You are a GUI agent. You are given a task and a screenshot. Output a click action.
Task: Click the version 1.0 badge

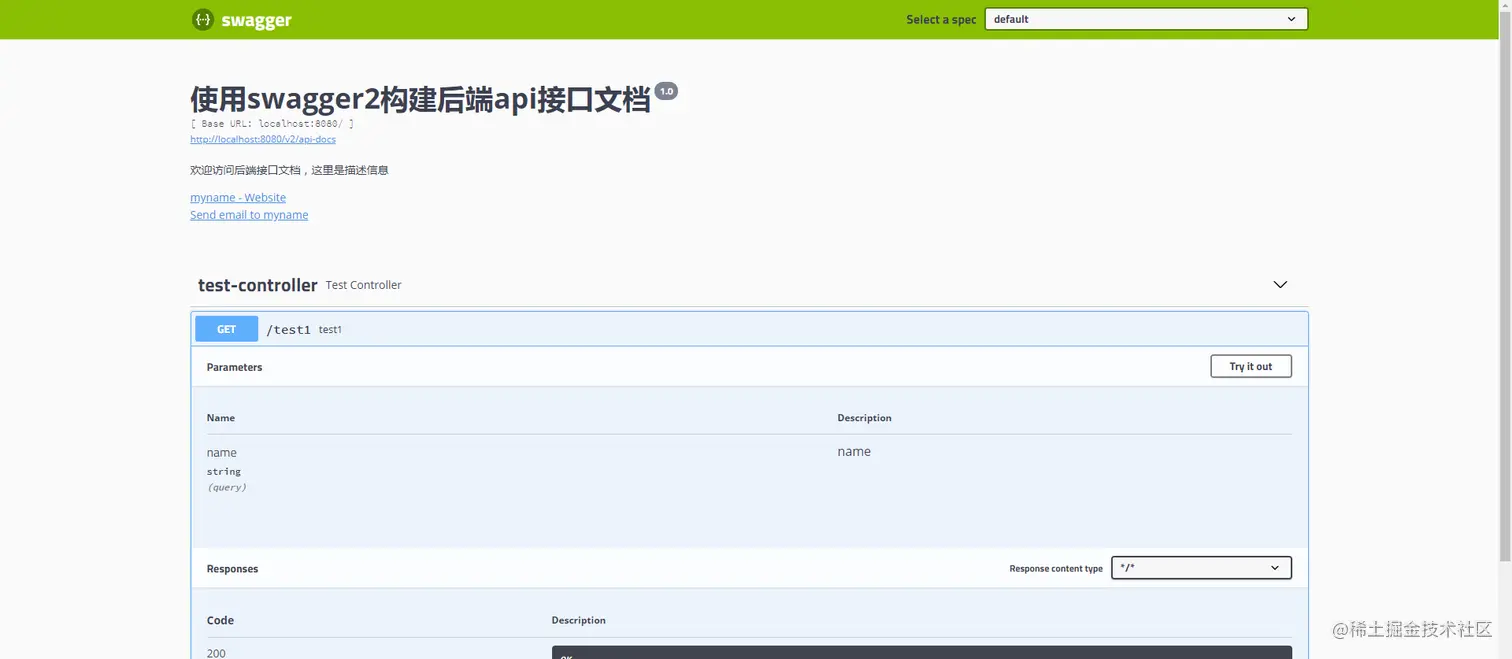(x=666, y=91)
